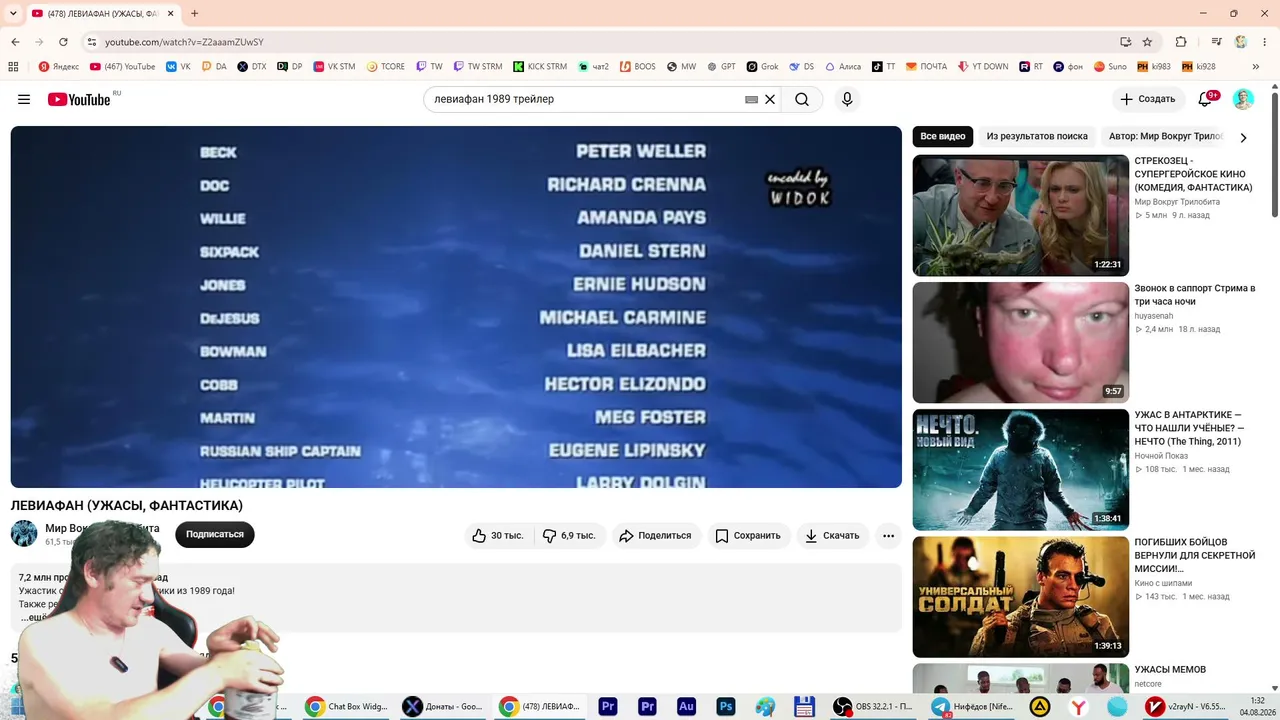Submit search with the magnifier button
The height and width of the screenshot is (720, 1280).
pyautogui.click(x=802, y=99)
